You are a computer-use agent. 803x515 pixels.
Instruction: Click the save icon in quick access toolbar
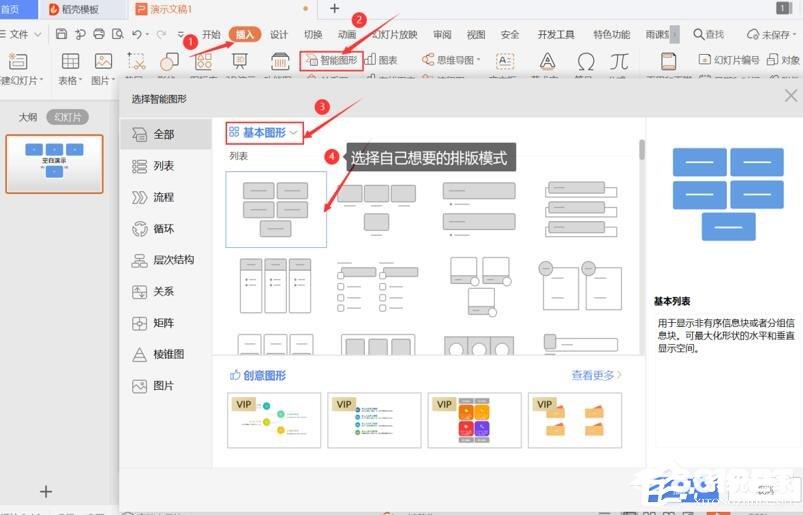(61, 34)
